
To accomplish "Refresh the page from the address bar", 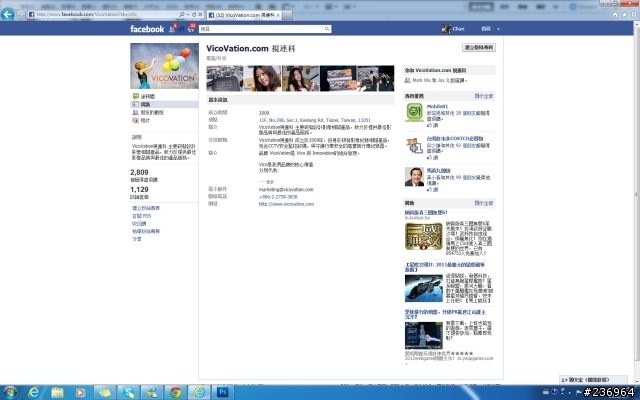I will click(194, 14).
